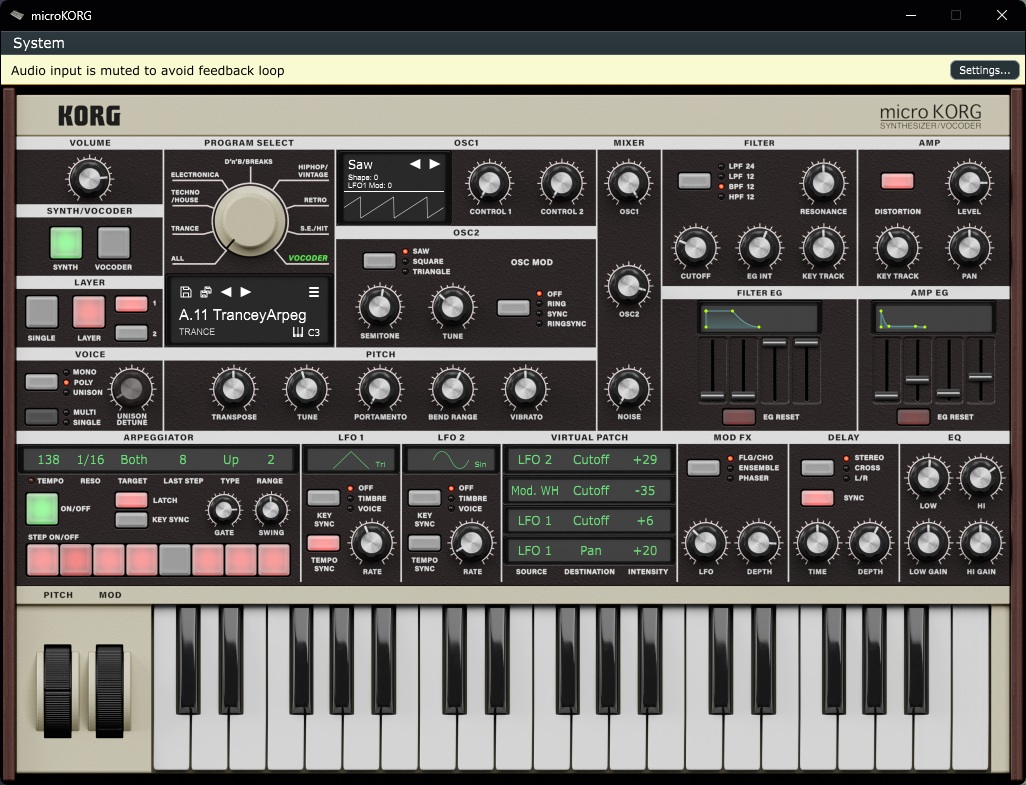Click the Mod FX Depth knob

click(759, 542)
